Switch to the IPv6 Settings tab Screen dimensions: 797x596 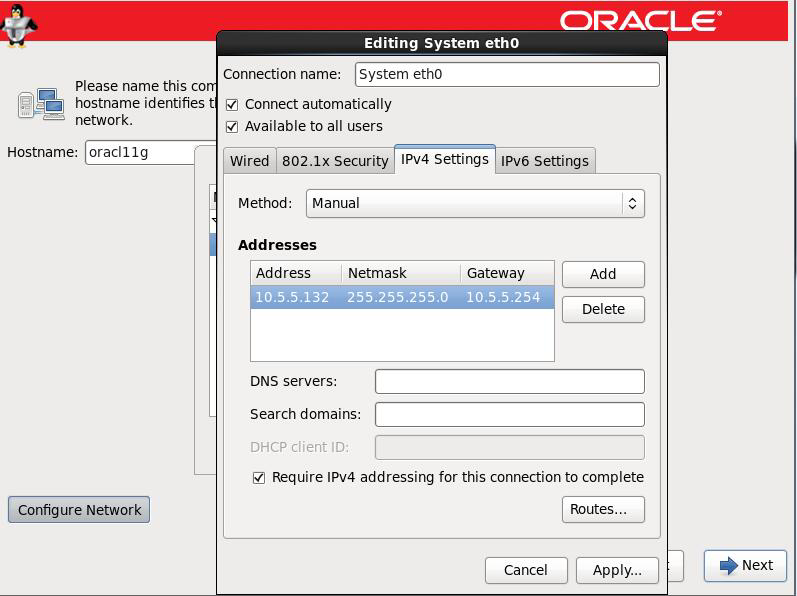coord(545,161)
